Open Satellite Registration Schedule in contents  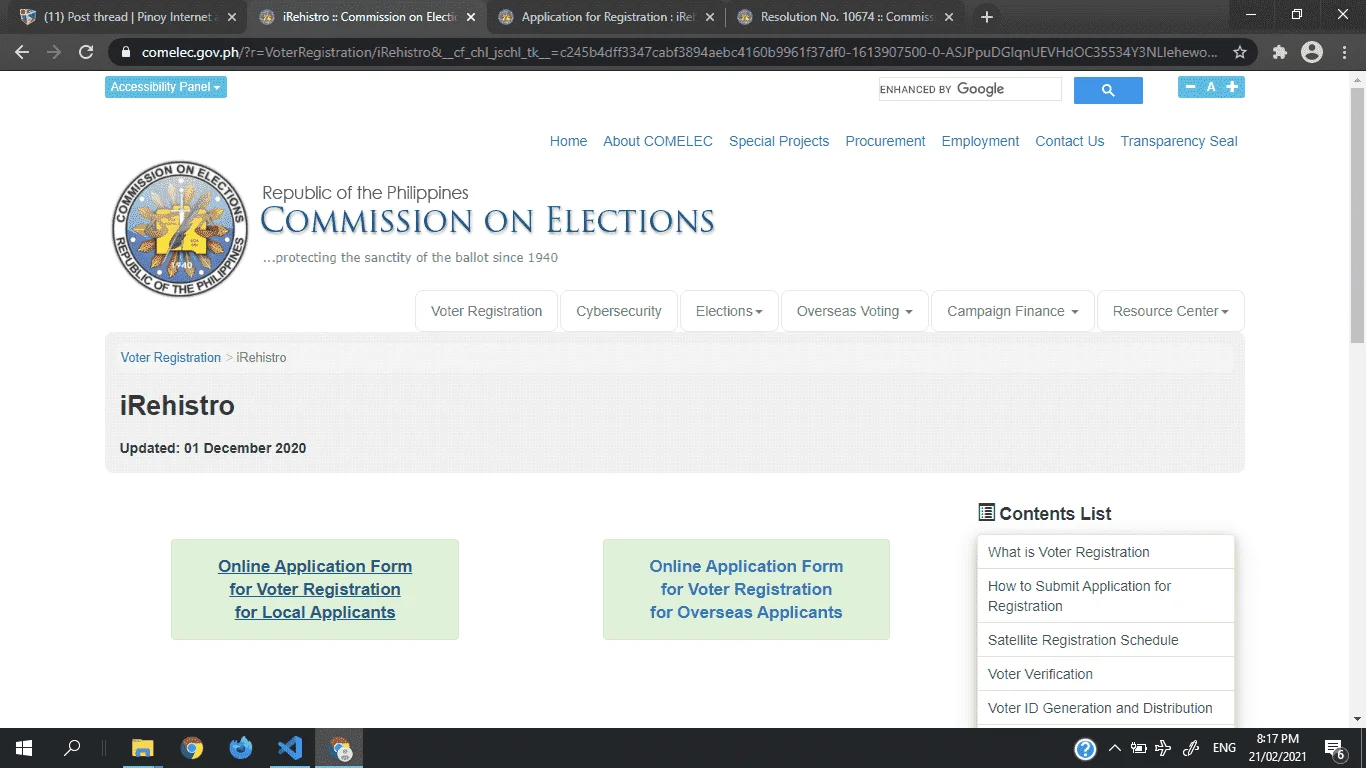point(1106,640)
